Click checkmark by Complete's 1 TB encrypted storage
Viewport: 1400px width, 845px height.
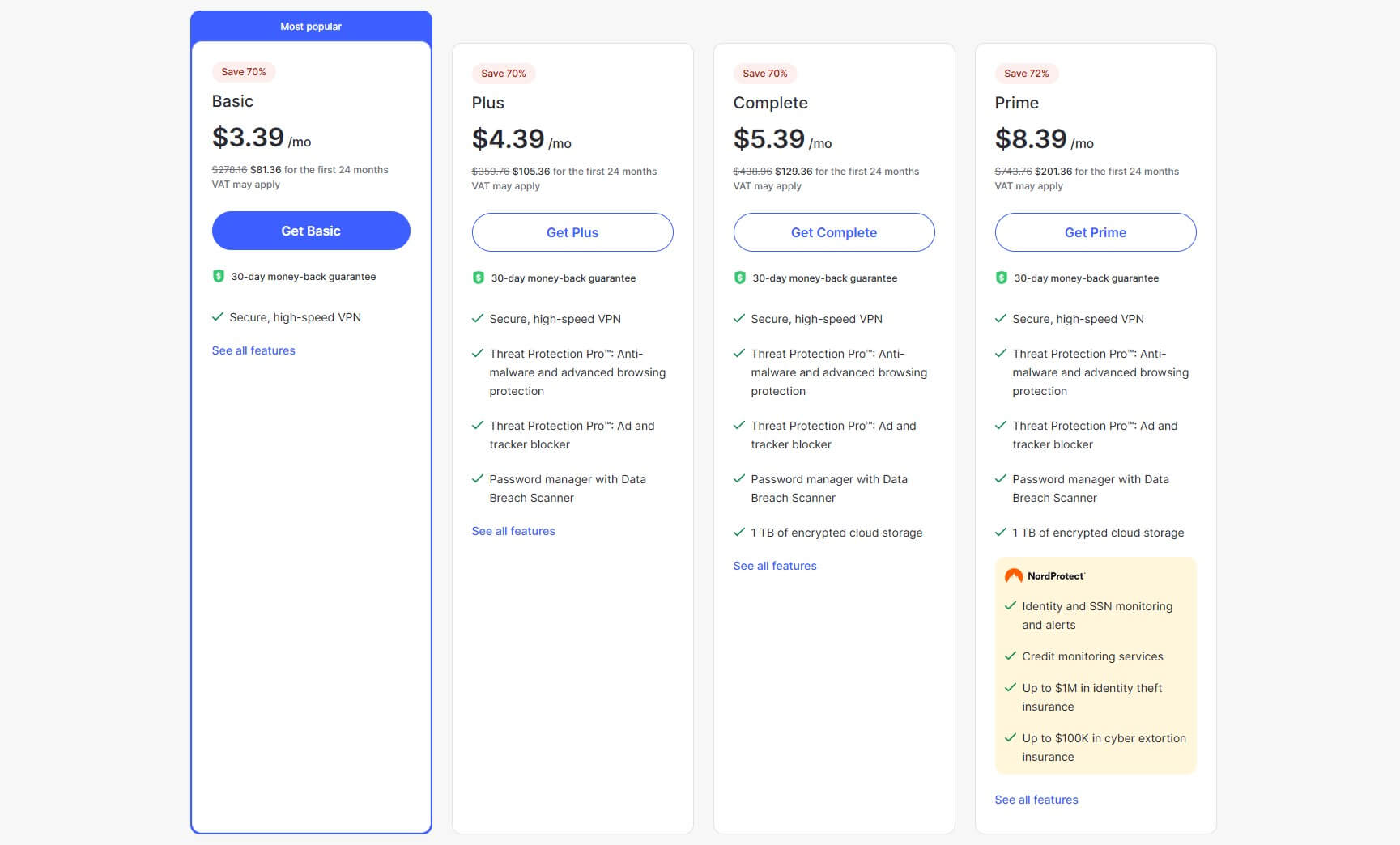click(739, 532)
